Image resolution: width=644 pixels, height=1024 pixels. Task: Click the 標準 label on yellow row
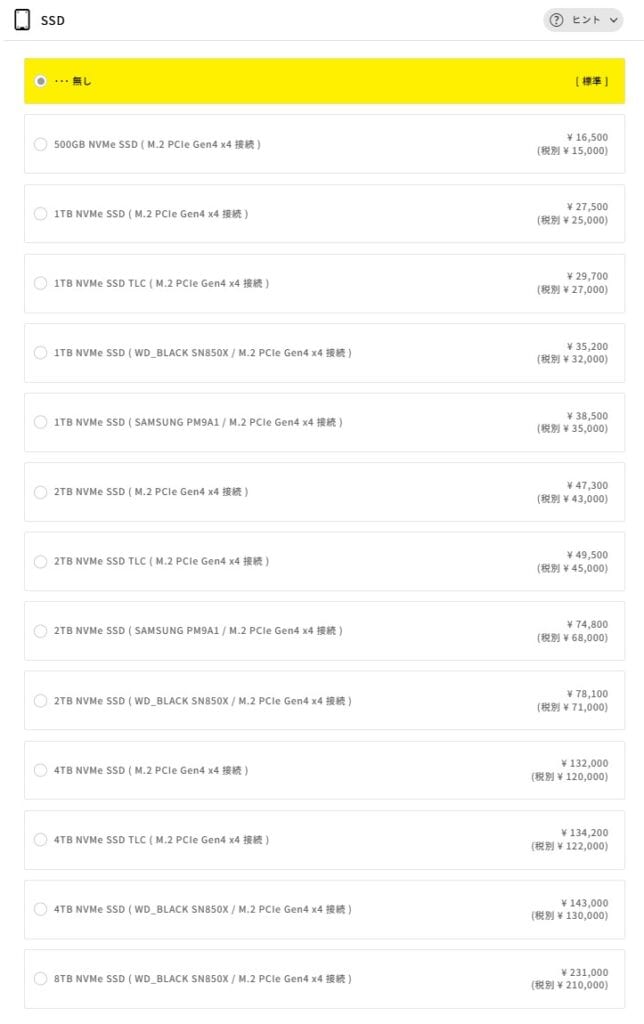pos(592,81)
